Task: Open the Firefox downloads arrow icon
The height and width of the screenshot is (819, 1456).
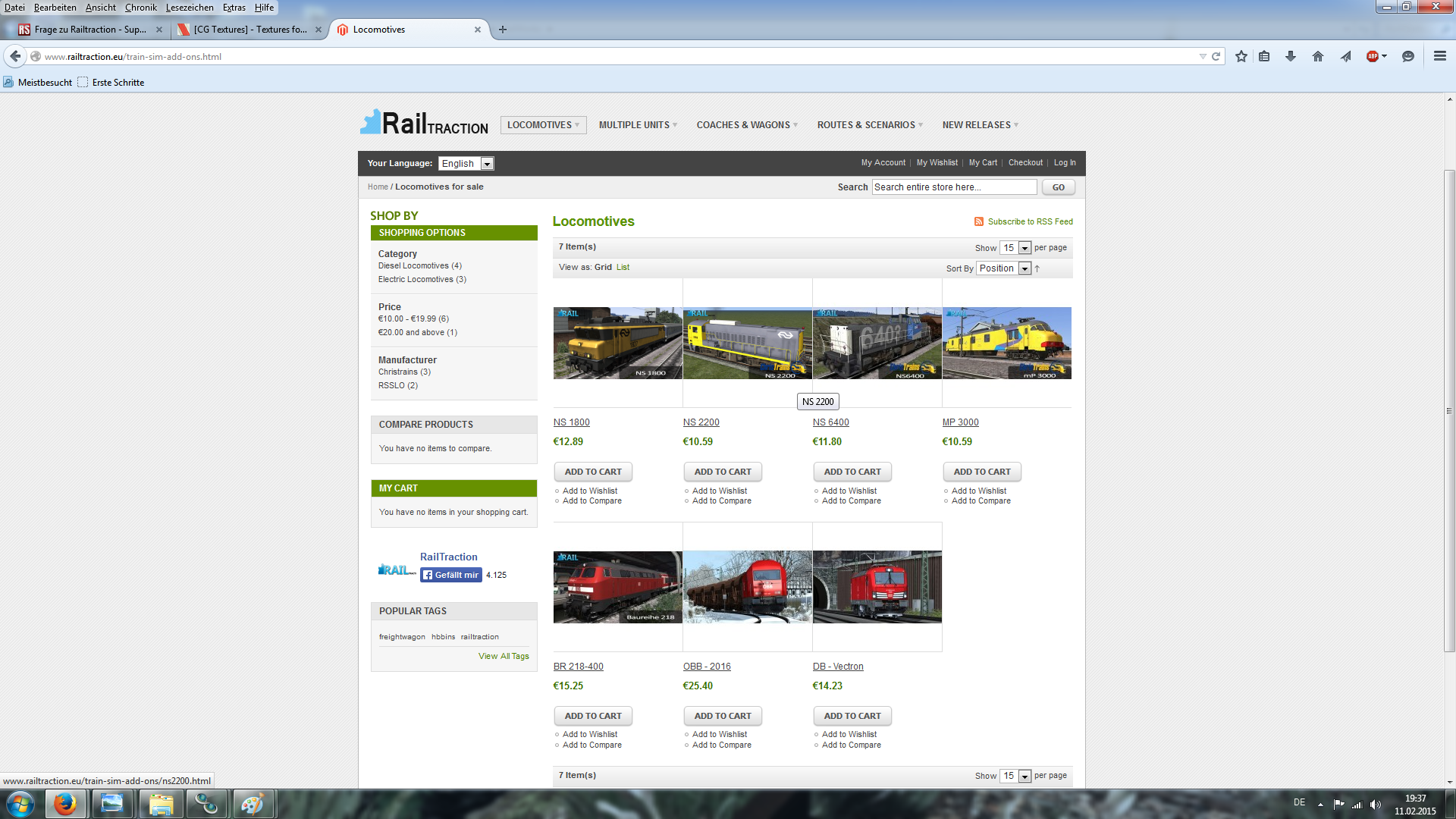Action: click(1290, 56)
